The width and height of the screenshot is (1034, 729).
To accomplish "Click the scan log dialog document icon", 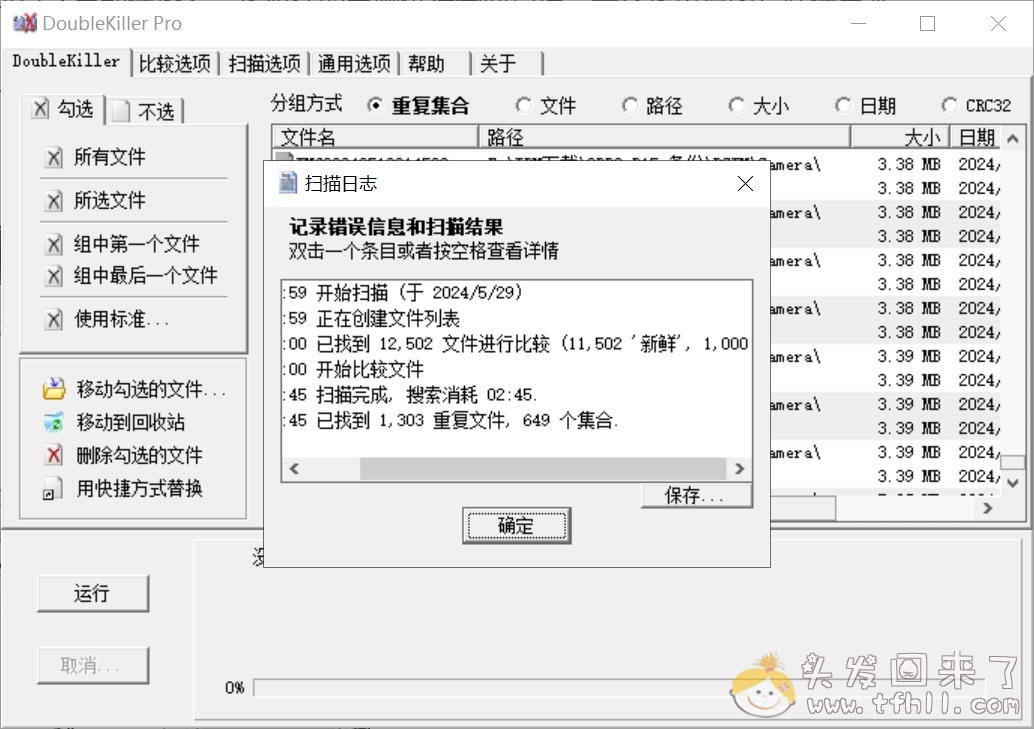I will point(288,183).
